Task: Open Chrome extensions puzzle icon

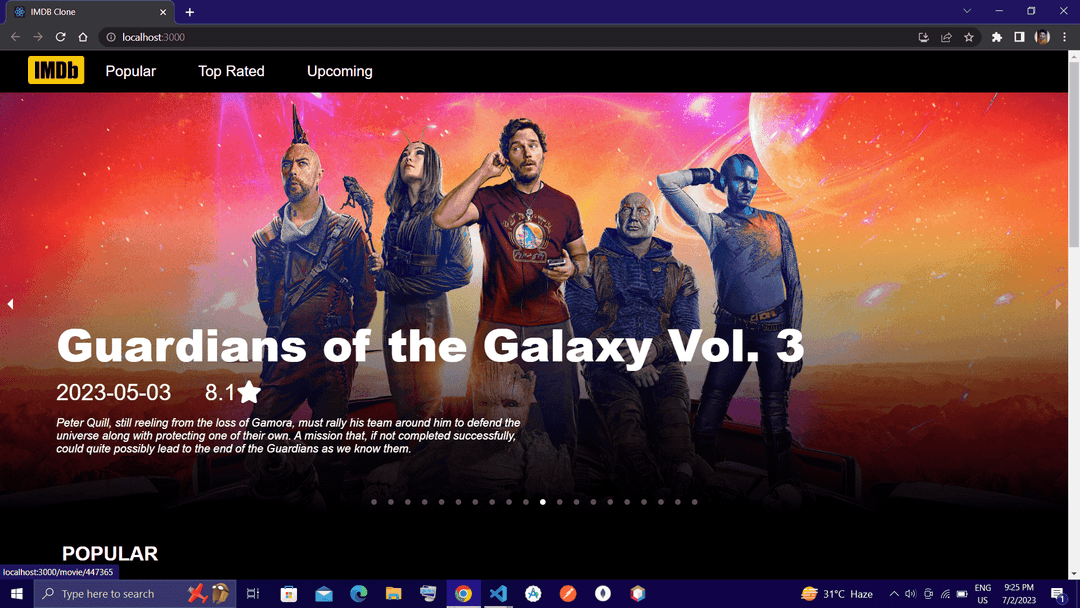Action: coord(997,37)
